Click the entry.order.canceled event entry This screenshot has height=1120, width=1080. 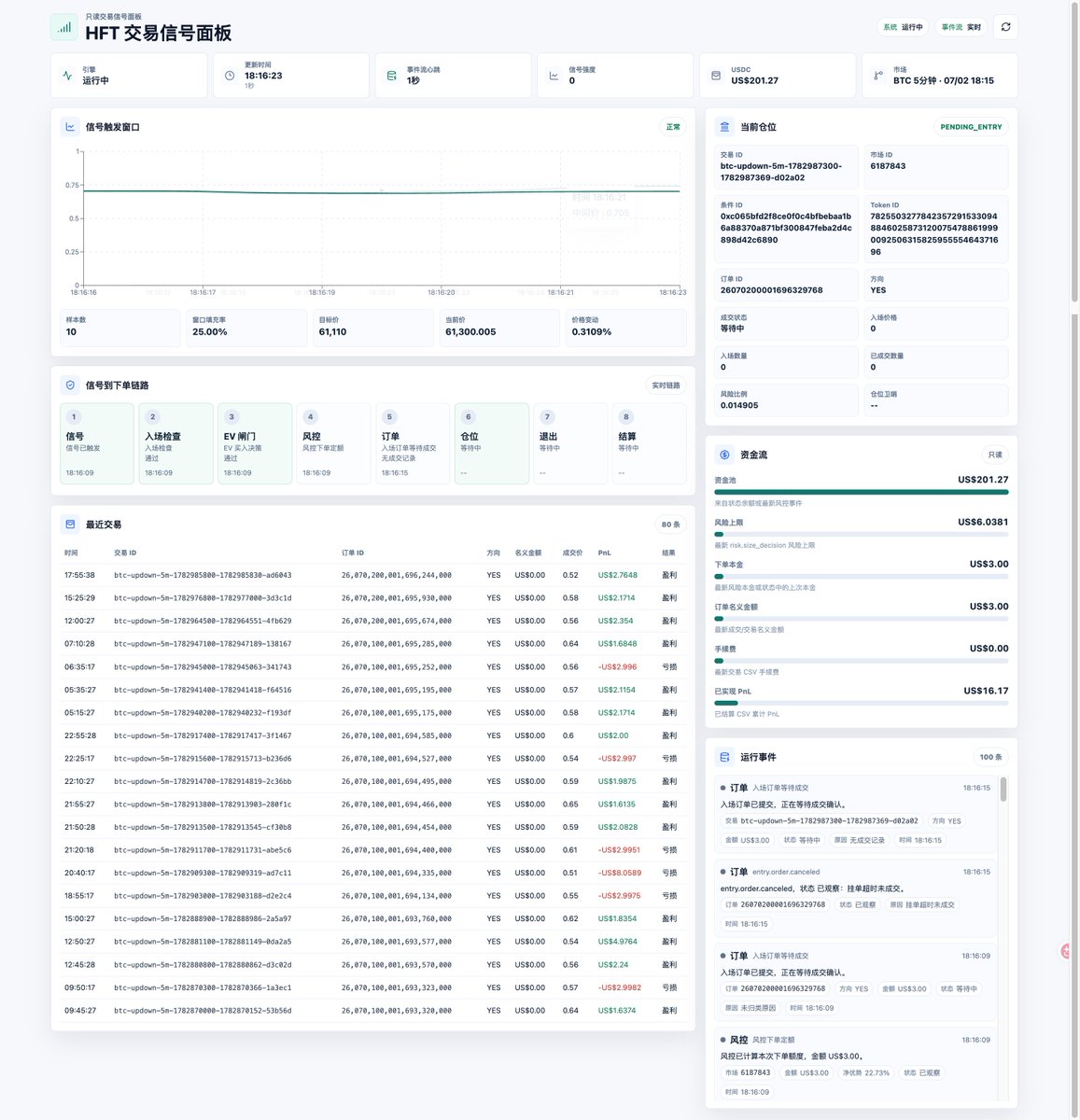(x=856, y=898)
